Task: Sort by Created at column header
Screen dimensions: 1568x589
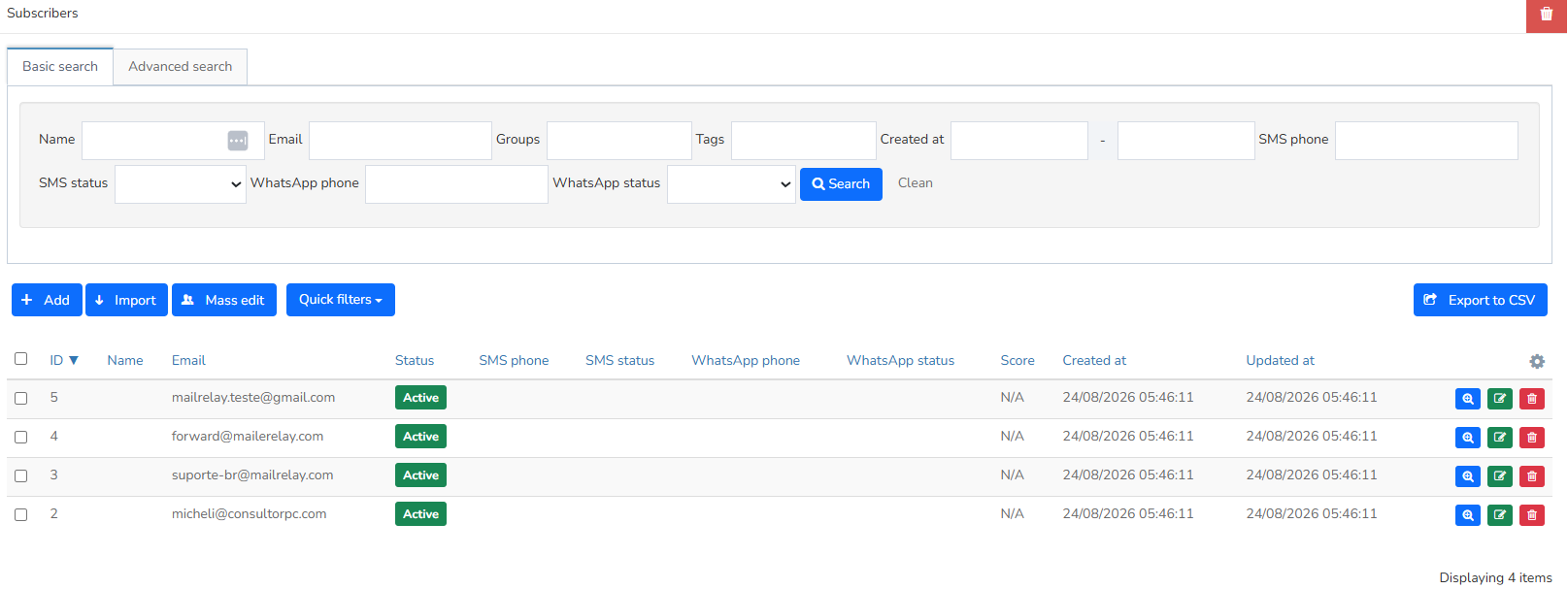Action: (1094, 361)
